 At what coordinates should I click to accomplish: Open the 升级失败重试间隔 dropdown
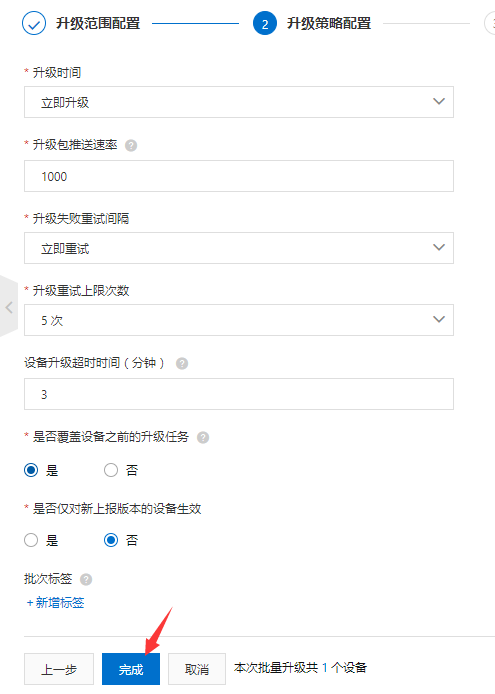coord(239,248)
